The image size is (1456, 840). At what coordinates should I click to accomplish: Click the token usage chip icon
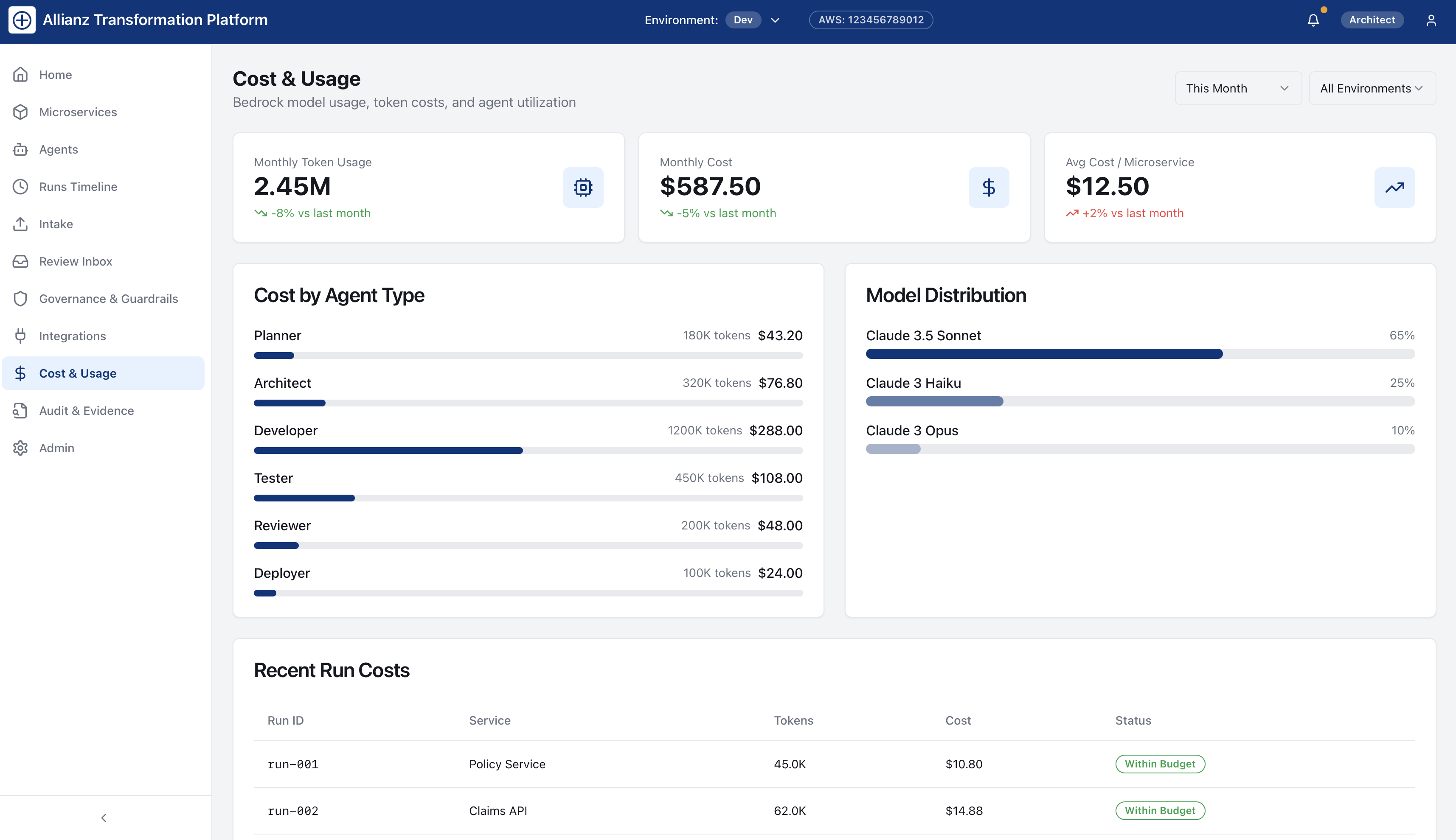[x=583, y=188]
